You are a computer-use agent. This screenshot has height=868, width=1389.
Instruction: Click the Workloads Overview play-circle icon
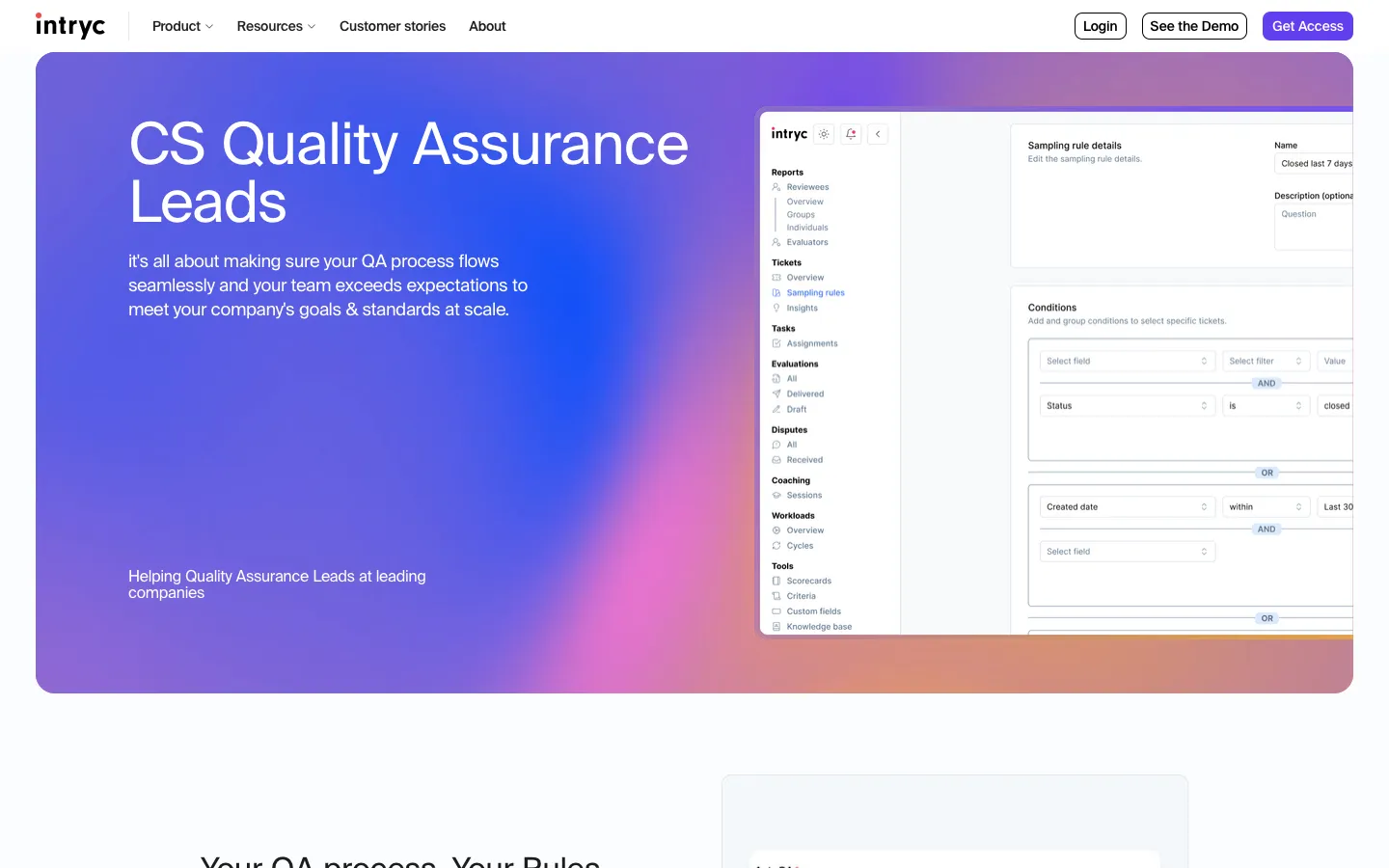coord(776,530)
